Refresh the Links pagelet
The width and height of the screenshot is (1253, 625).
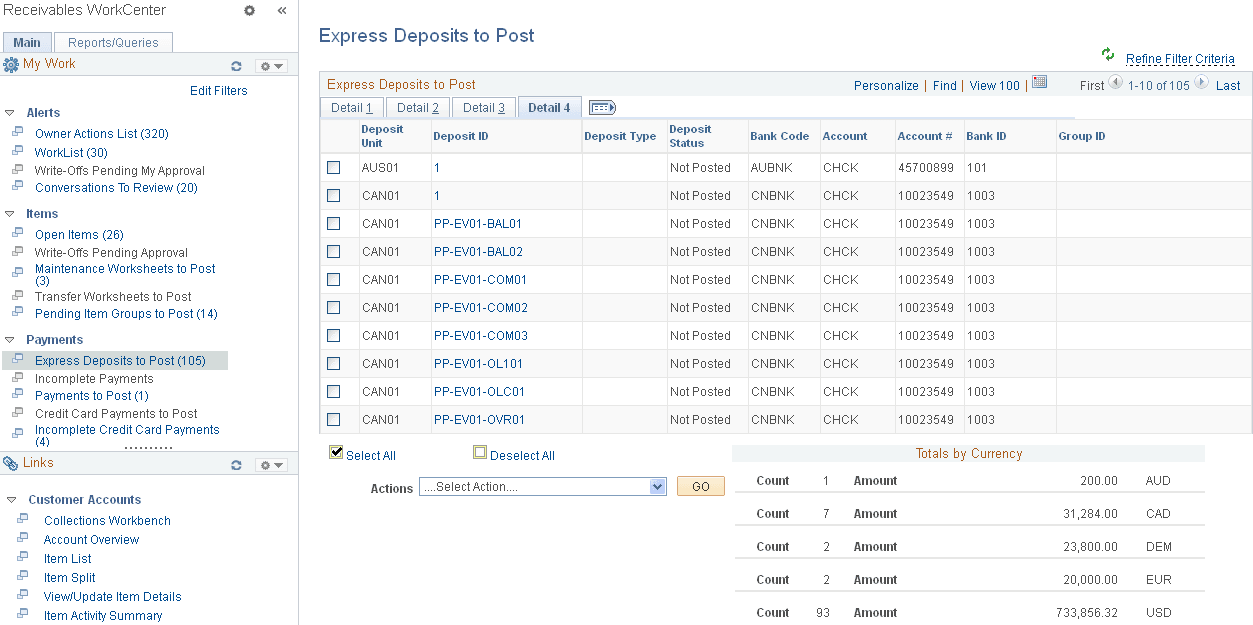237,464
